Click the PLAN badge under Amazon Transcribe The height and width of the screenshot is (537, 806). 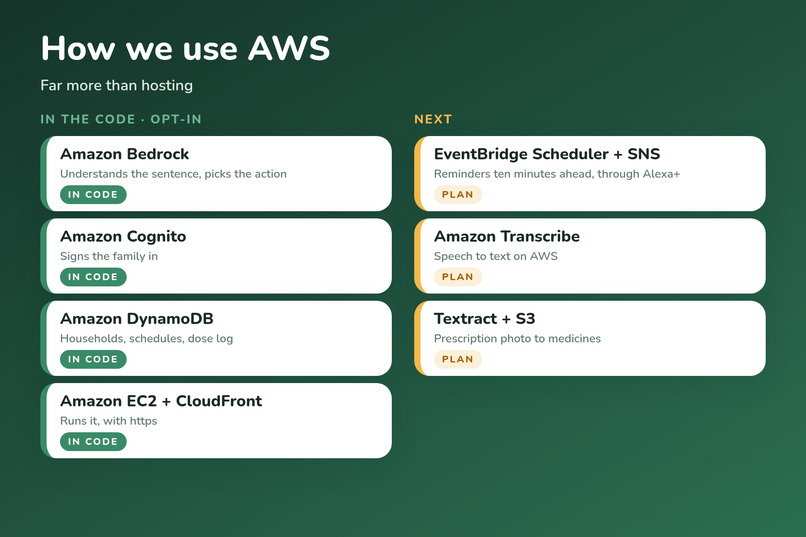click(457, 277)
